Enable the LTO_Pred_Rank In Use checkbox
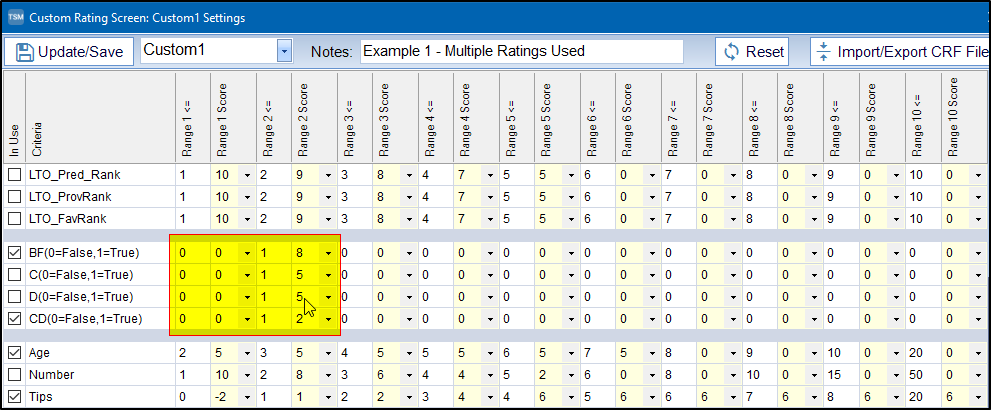 (x=14, y=175)
